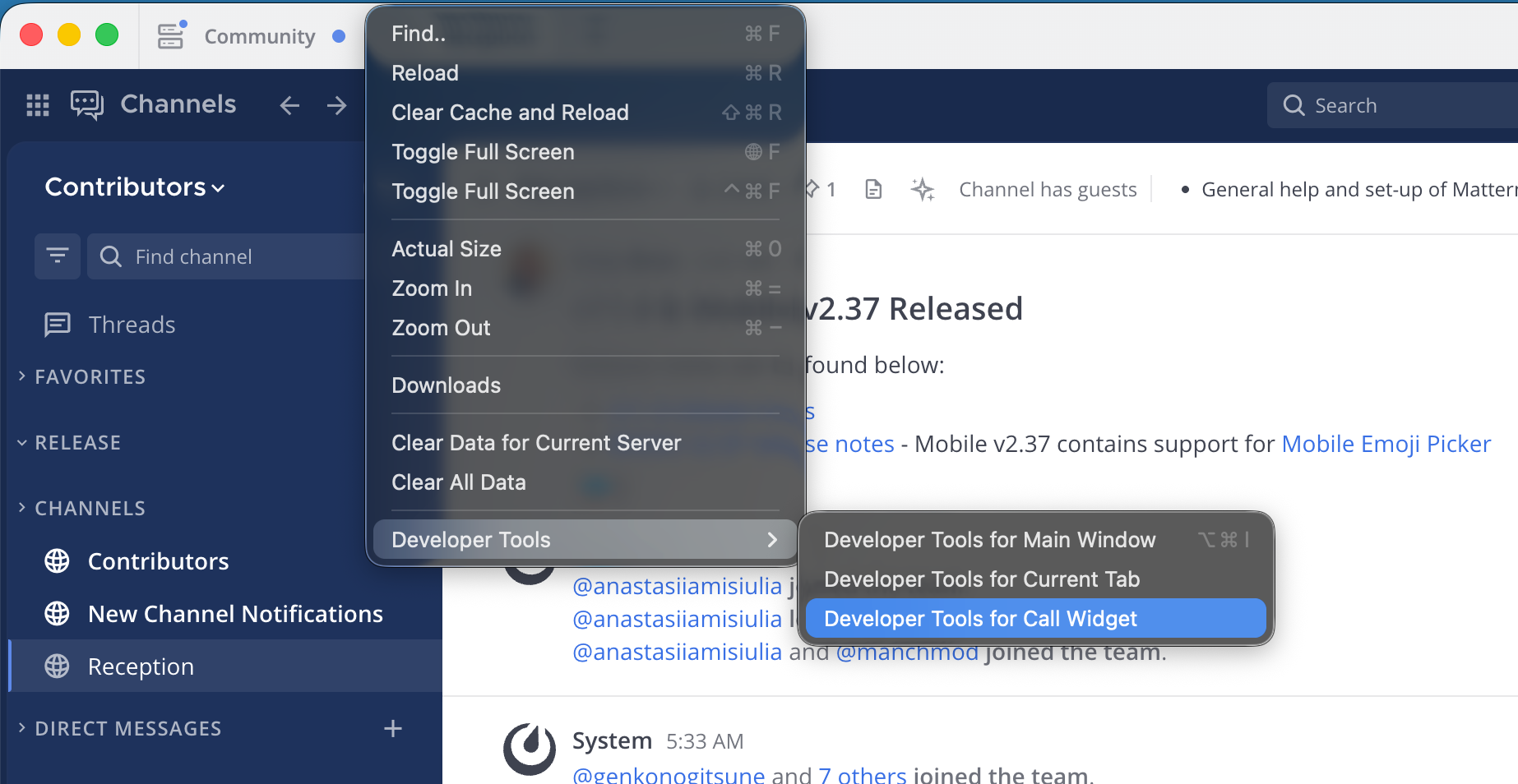
Task: Open the Mobile Emoji Picker link
Action: pos(1386,443)
